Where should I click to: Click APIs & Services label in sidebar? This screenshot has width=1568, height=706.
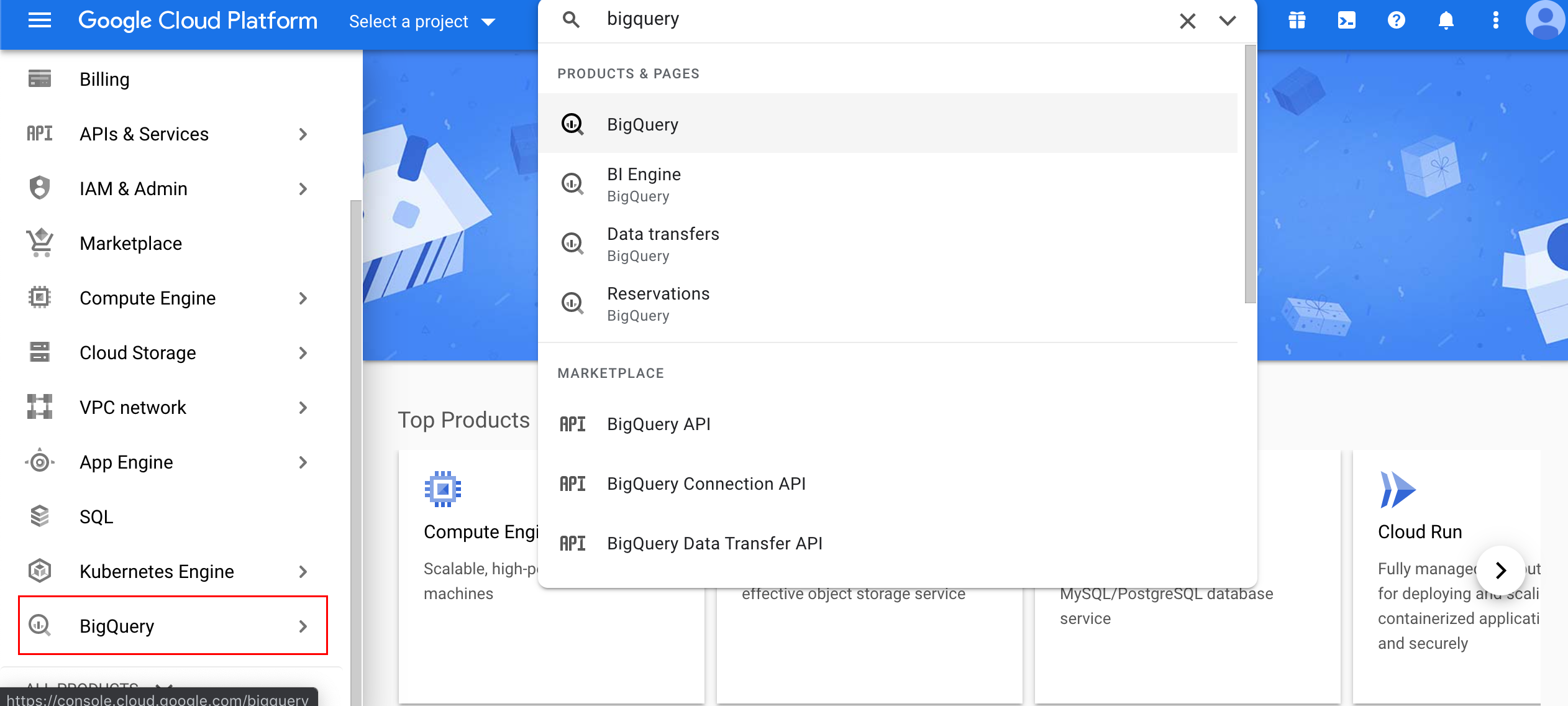[144, 134]
